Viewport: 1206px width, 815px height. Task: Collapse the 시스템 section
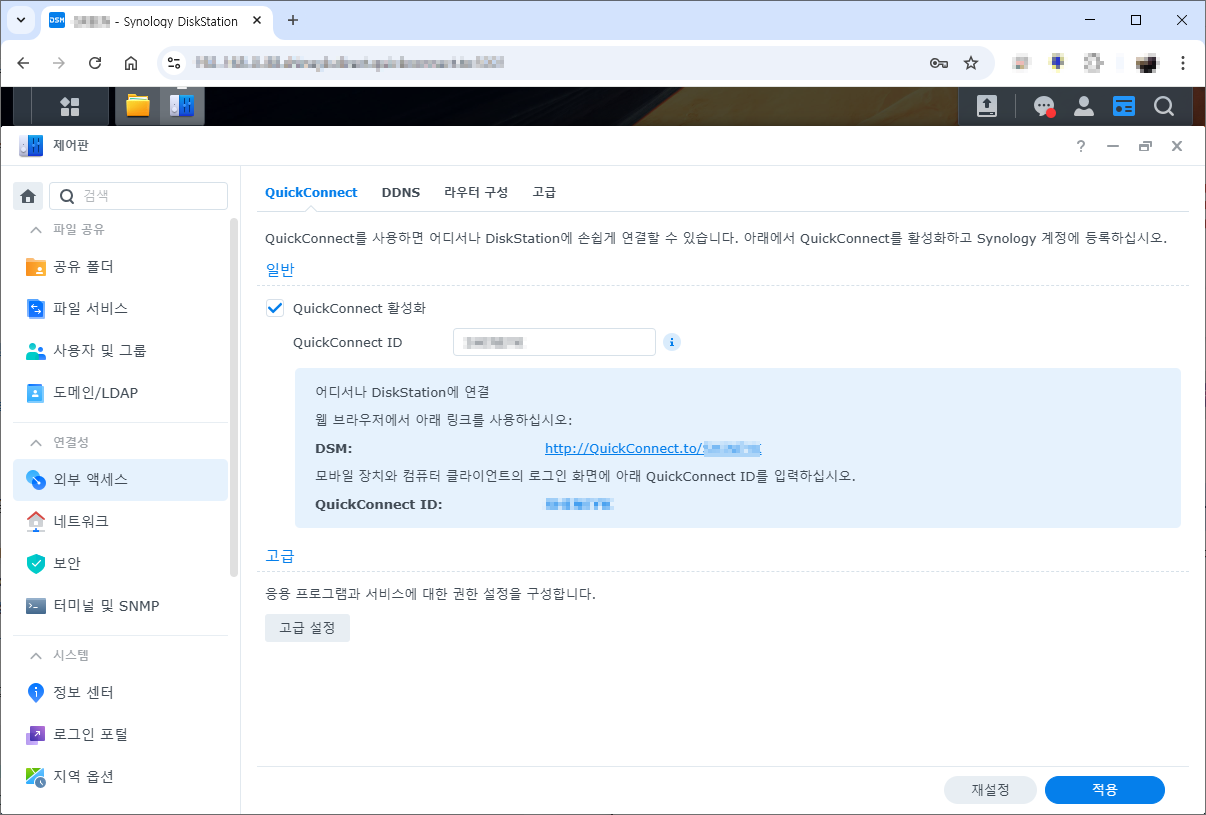point(36,656)
